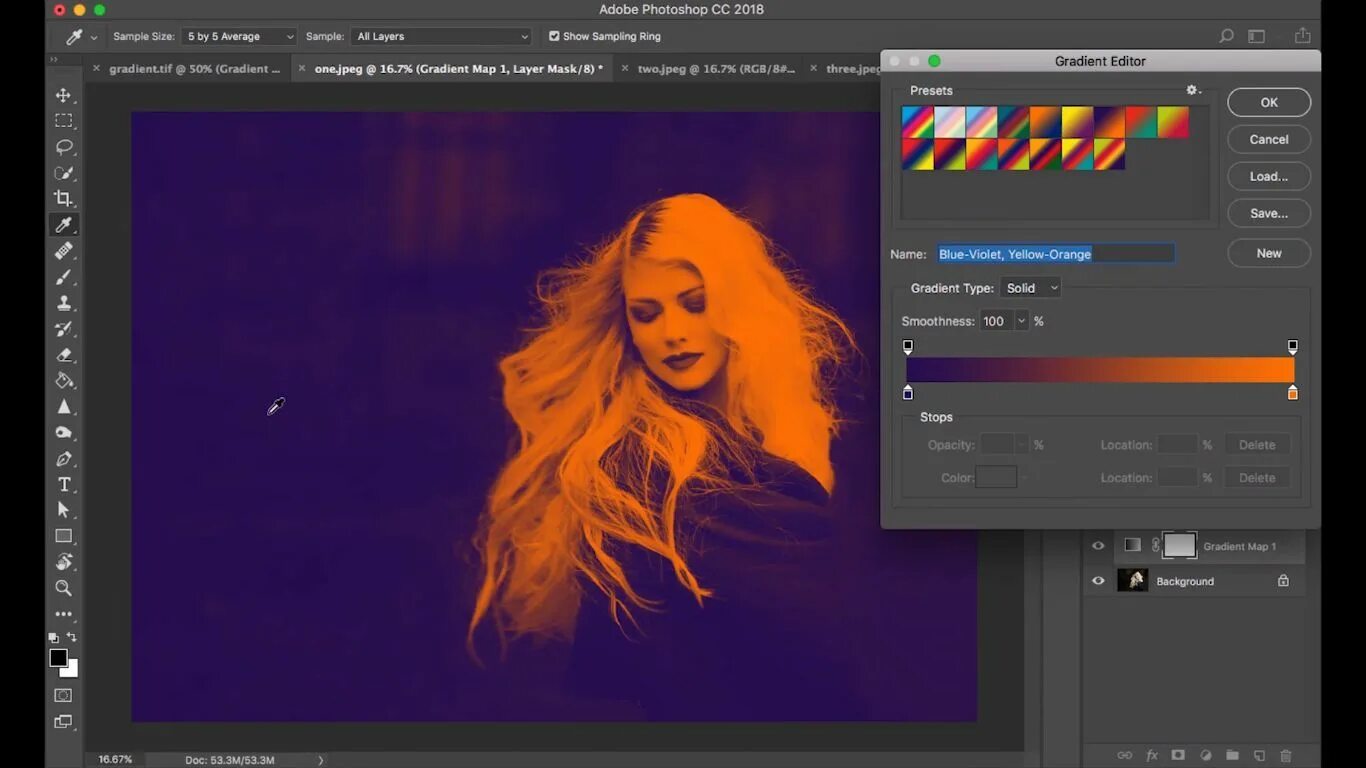Hide the Gradient Map 1 layer
The width and height of the screenshot is (1366, 768).
click(x=1098, y=546)
